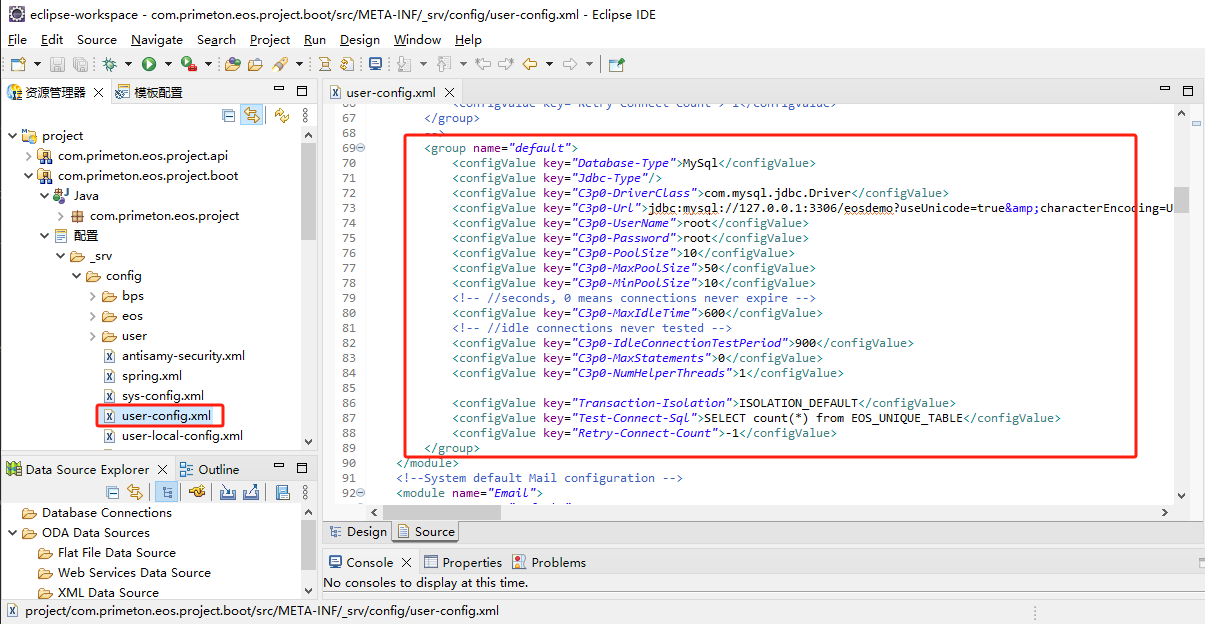Image resolution: width=1205 pixels, height=624 pixels.
Task: Collapse the config folder in tree
Action: [76, 276]
